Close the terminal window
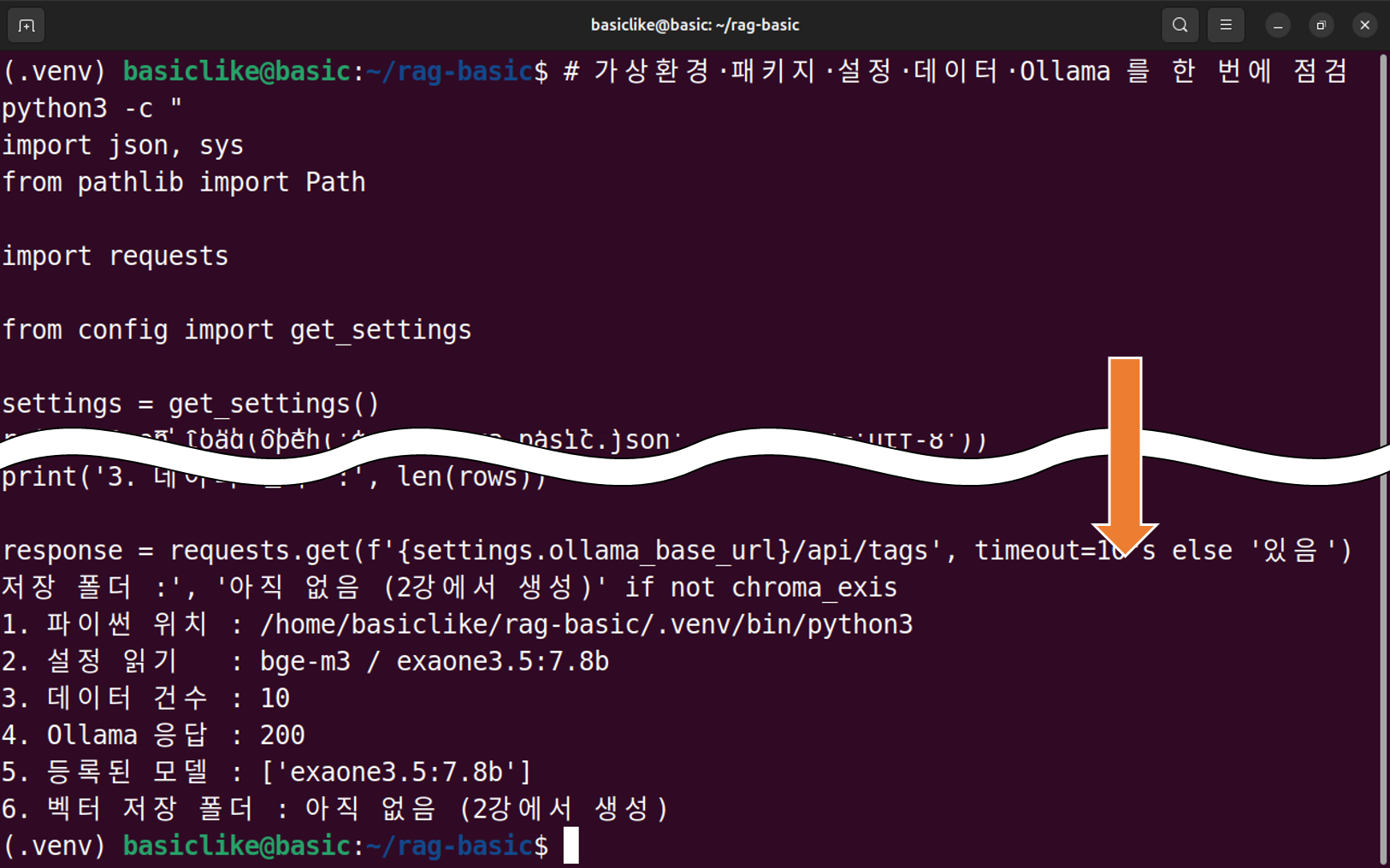The width and height of the screenshot is (1390, 868). (x=1365, y=26)
